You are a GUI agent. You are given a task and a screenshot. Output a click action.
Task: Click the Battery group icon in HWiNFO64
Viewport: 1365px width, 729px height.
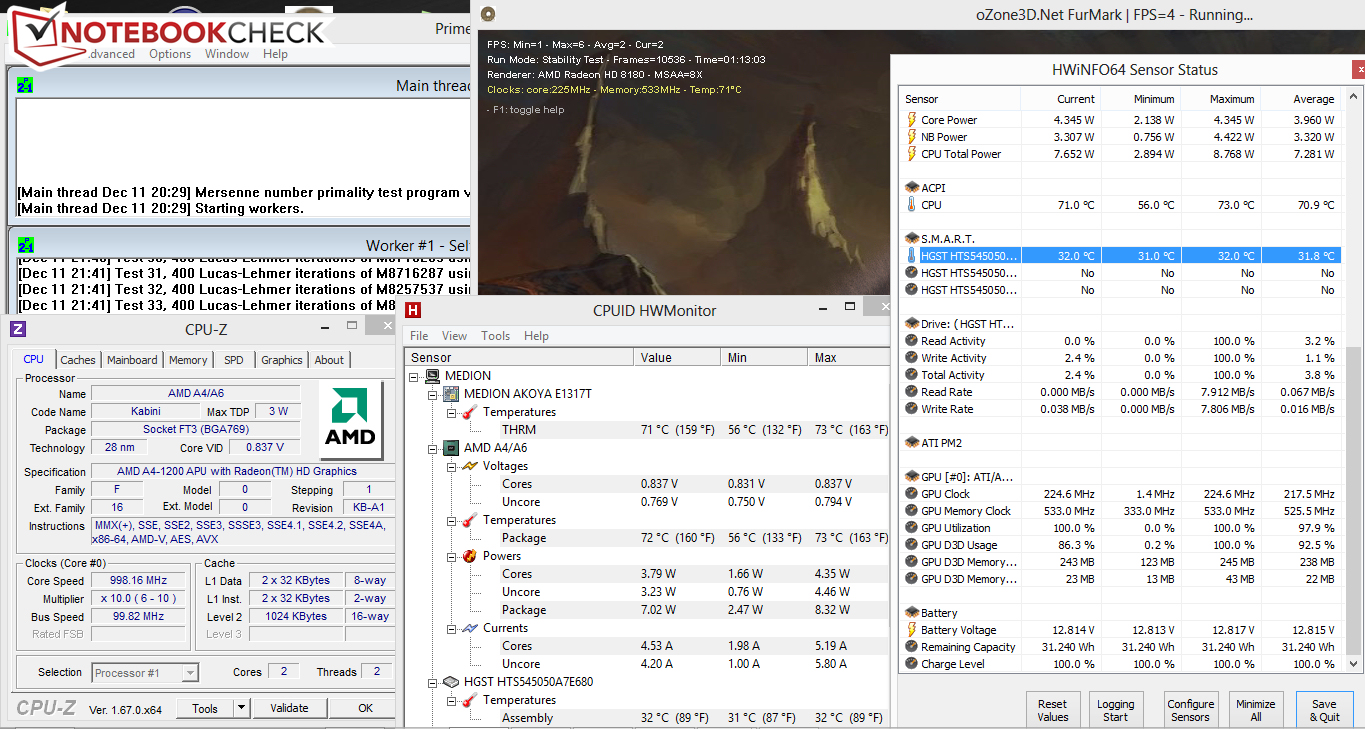(x=911, y=613)
